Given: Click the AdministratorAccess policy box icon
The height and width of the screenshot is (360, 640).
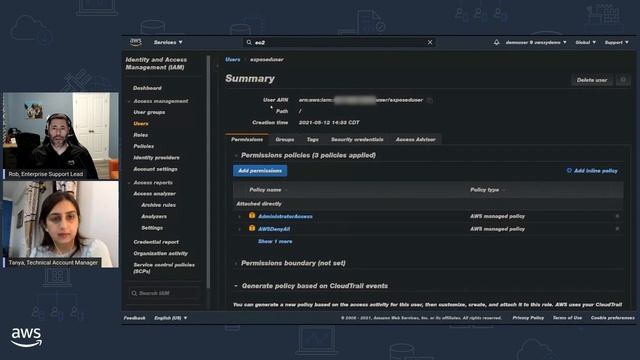Looking at the screenshot, I should [x=252, y=216].
